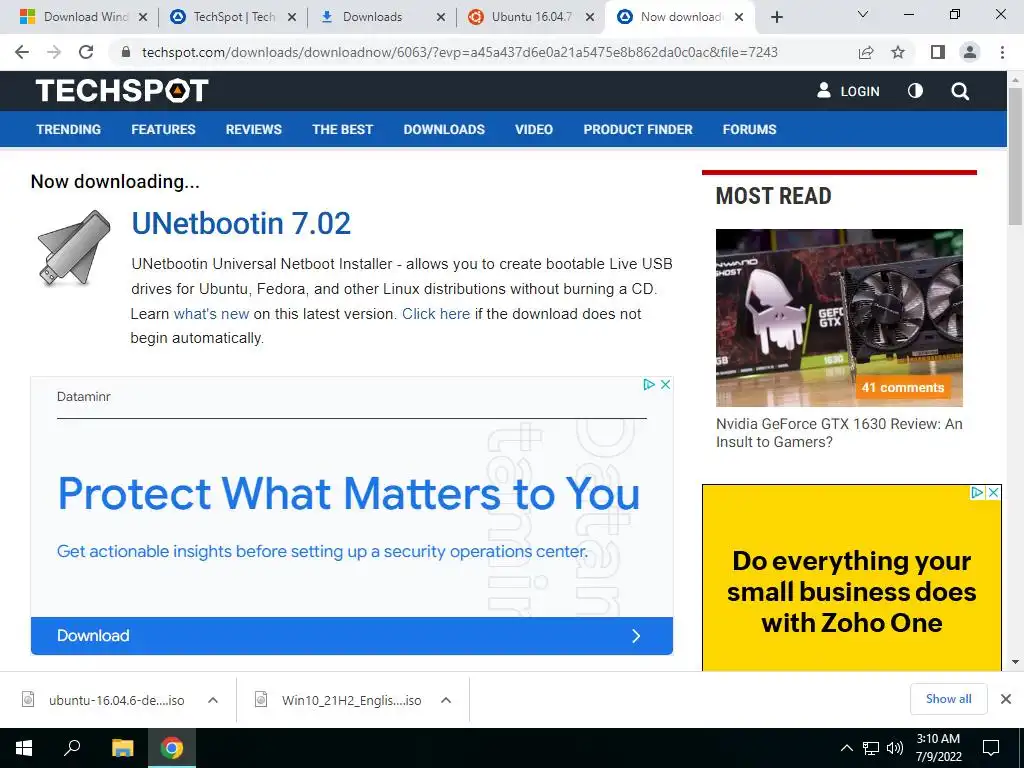Screen dimensions: 1024x768
Task: Click the browser forward arrow
Action: click(x=54, y=52)
